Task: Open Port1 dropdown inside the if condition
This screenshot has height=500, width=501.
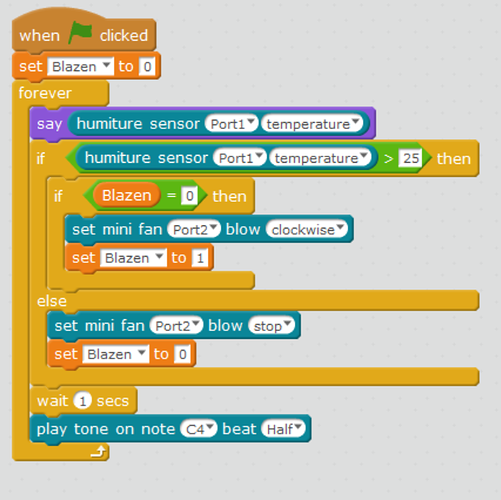Action: [x=240, y=158]
